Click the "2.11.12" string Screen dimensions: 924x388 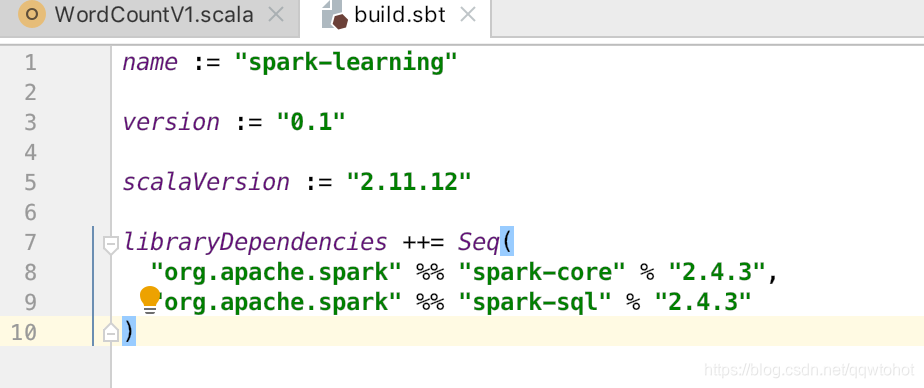point(409,183)
